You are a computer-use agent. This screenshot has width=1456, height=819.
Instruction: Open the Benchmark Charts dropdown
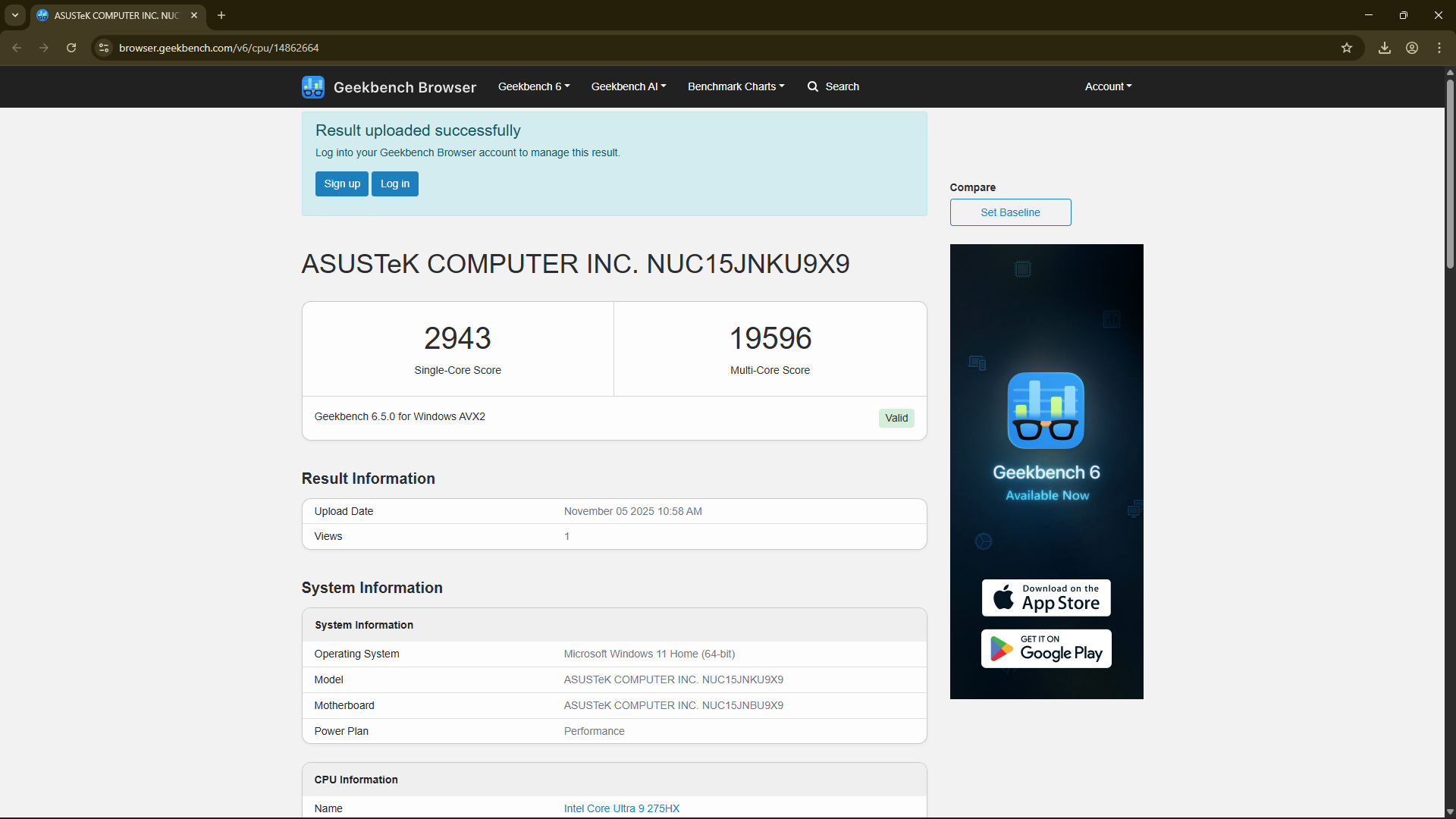pyautogui.click(x=736, y=86)
